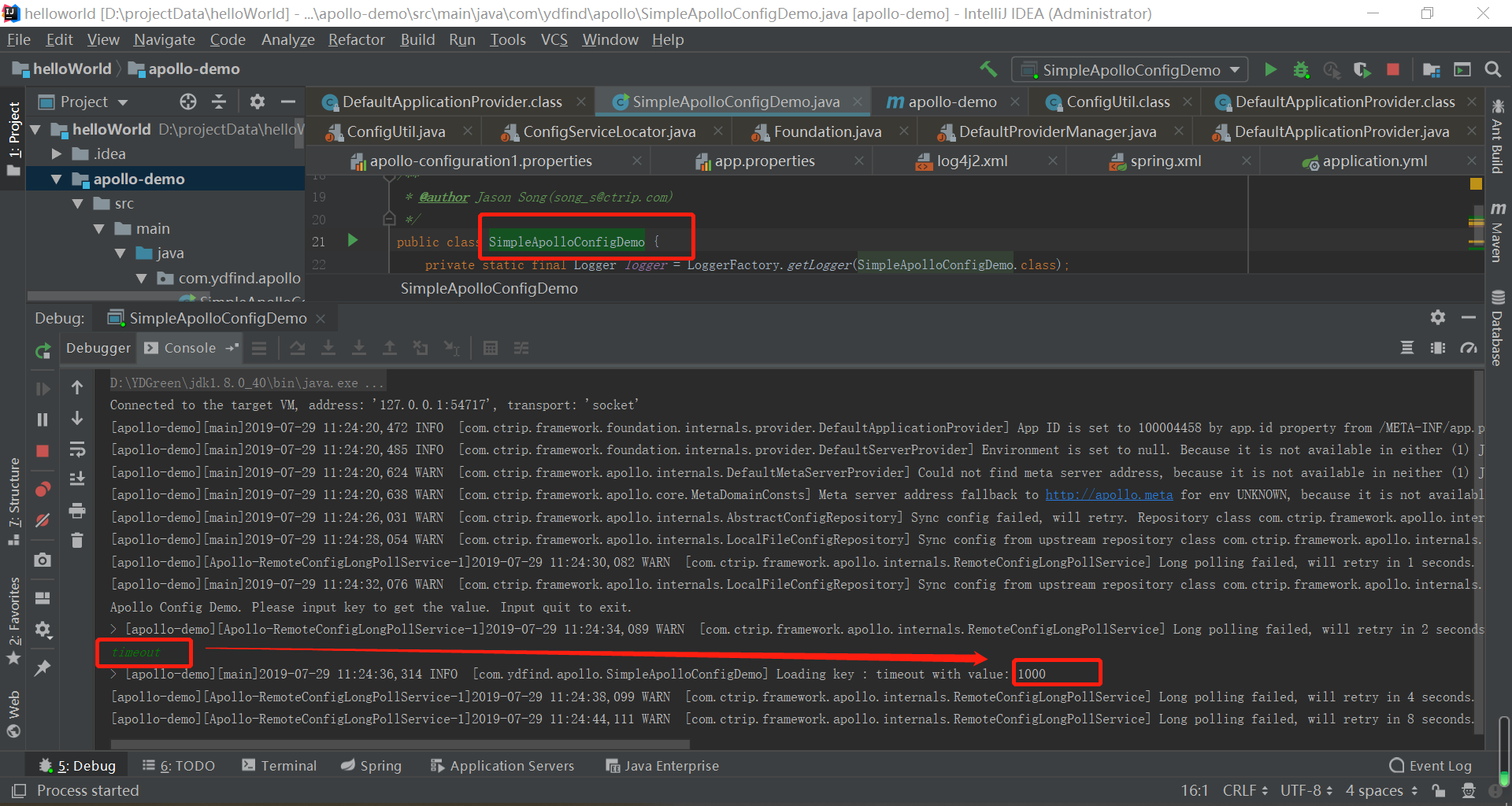
Task: Open the Event Log in the status bar
Action: pyautogui.click(x=1440, y=765)
